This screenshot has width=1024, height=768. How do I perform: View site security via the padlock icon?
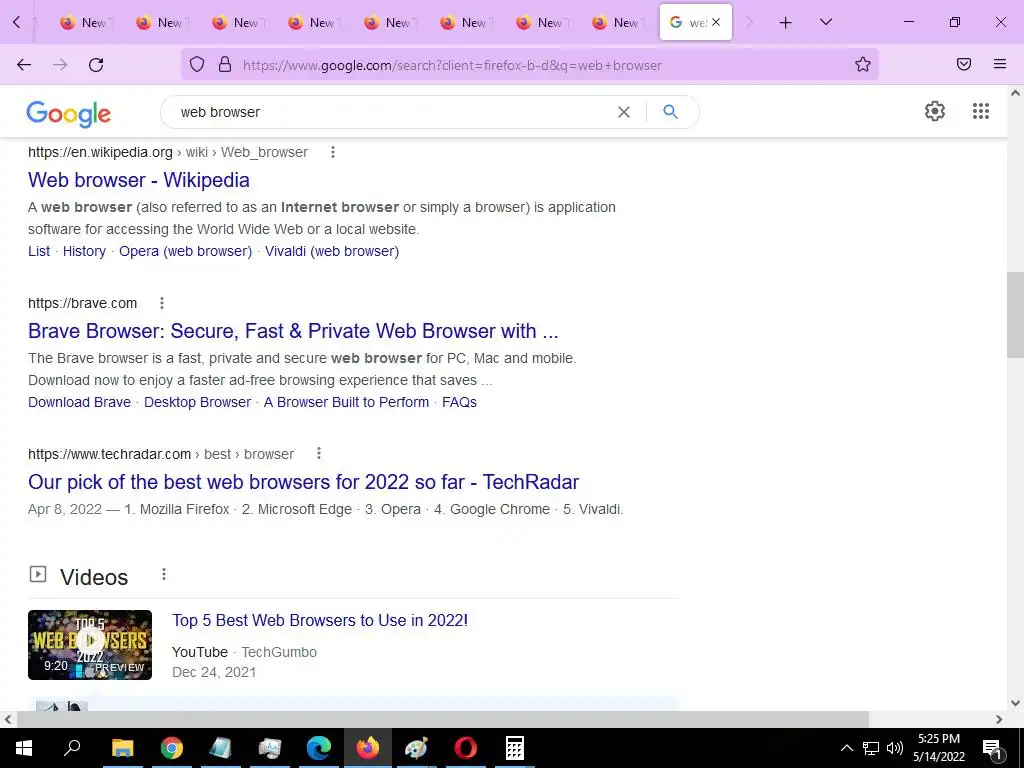click(225, 64)
